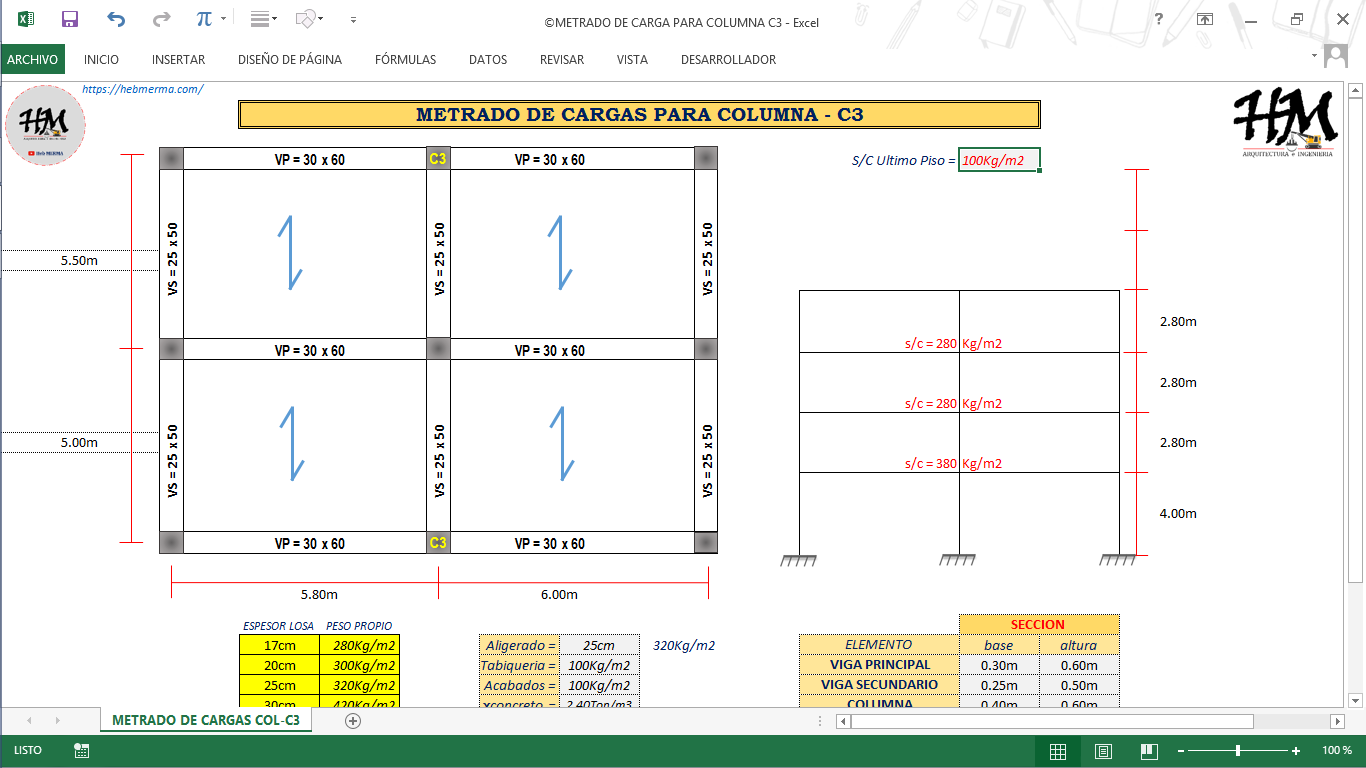Switch to Page Layout view
1366x768 pixels.
(1103, 751)
